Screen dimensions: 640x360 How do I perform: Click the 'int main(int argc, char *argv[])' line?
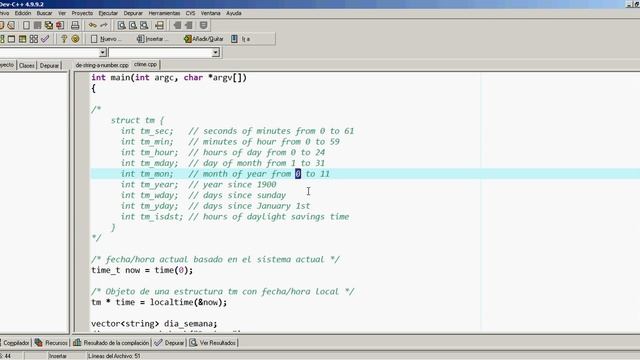click(169, 78)
